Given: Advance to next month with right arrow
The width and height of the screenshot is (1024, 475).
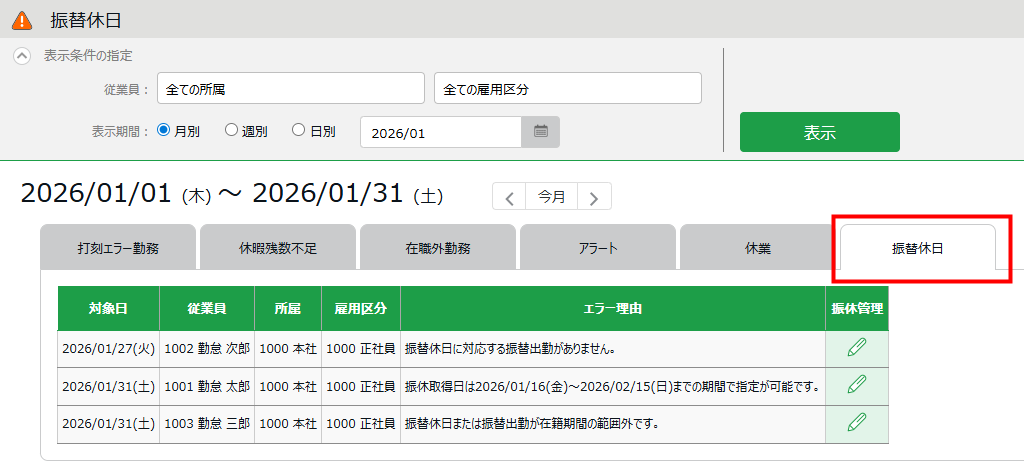Looking at the screenshot, I should [x=594, y=197].
